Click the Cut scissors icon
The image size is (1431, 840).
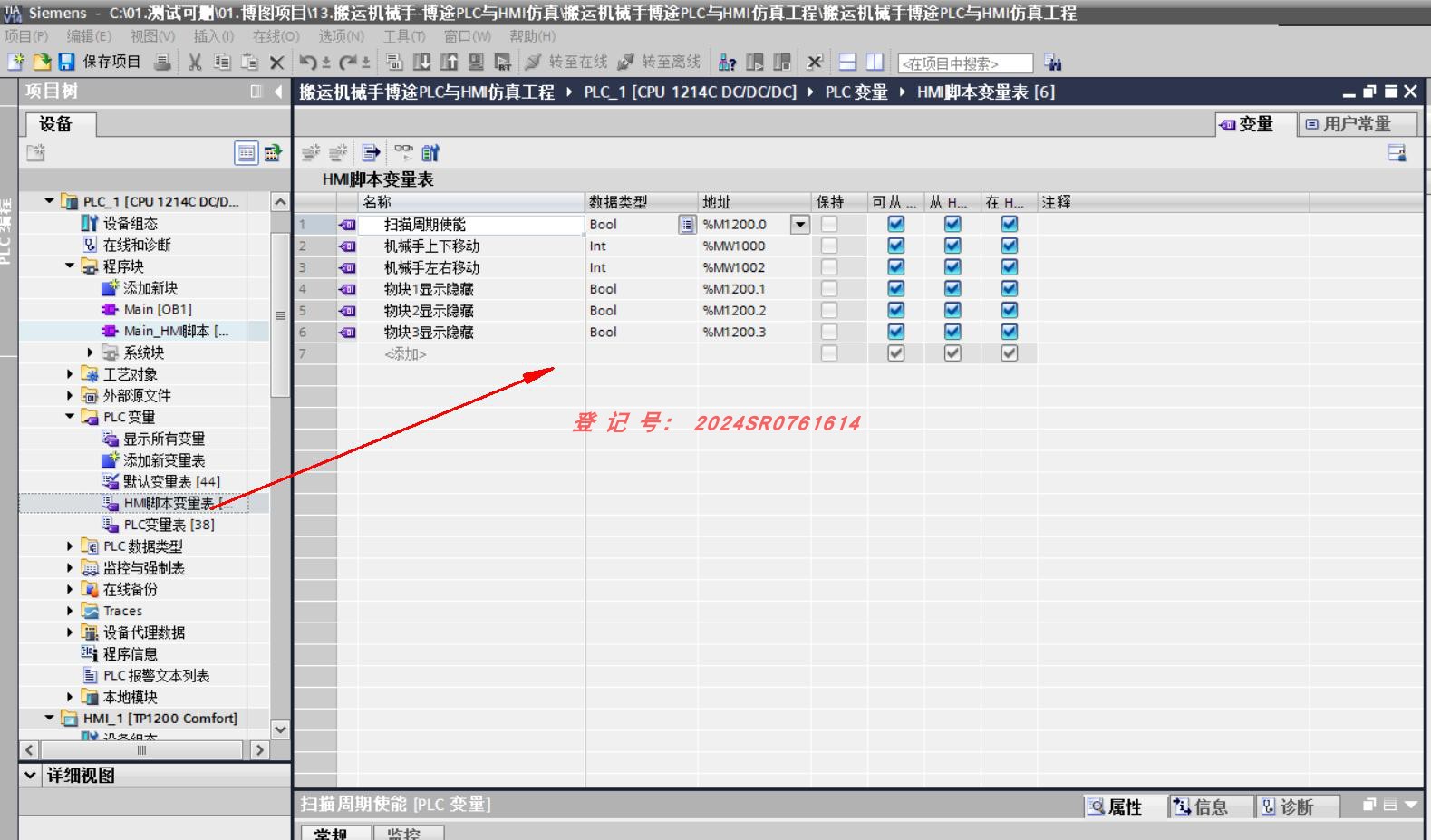[x=195, y=63]
